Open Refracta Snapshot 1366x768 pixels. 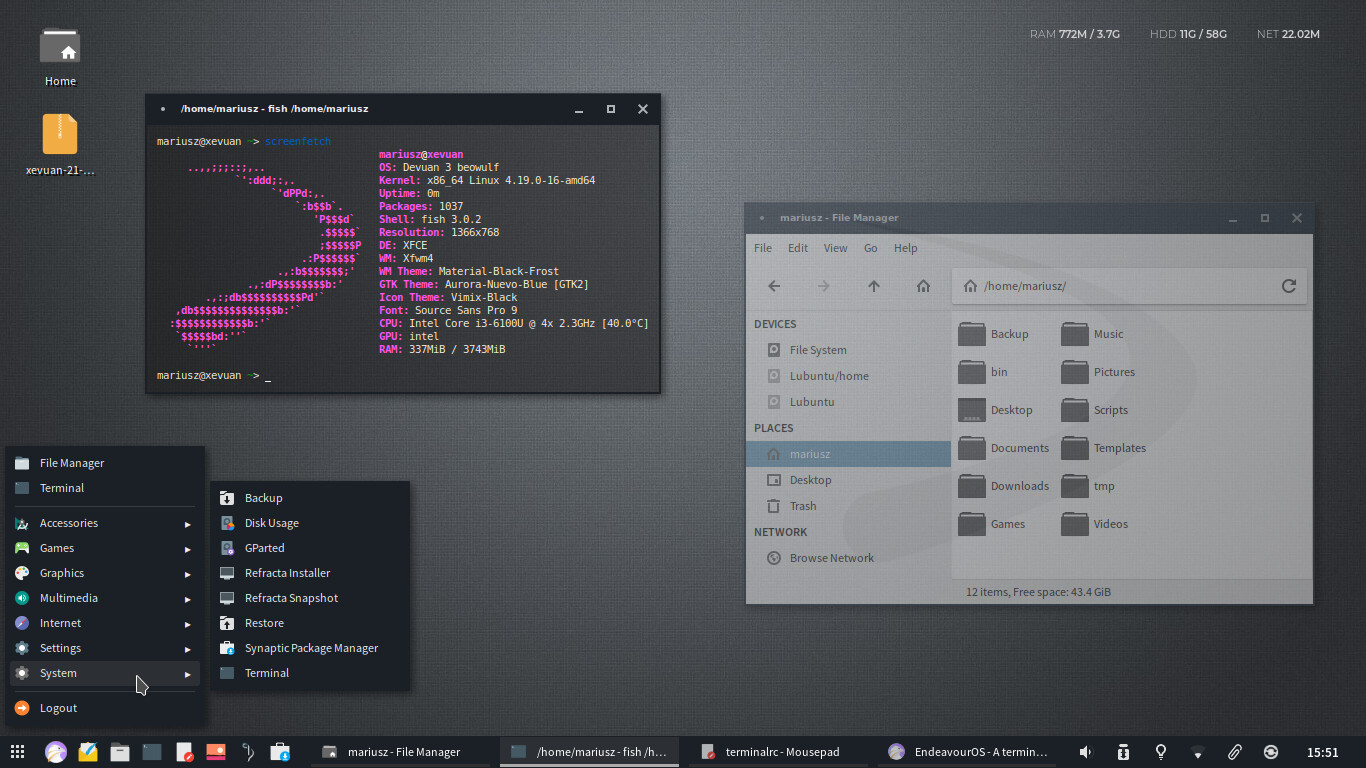pyautogui.click(x=310, y=598)
